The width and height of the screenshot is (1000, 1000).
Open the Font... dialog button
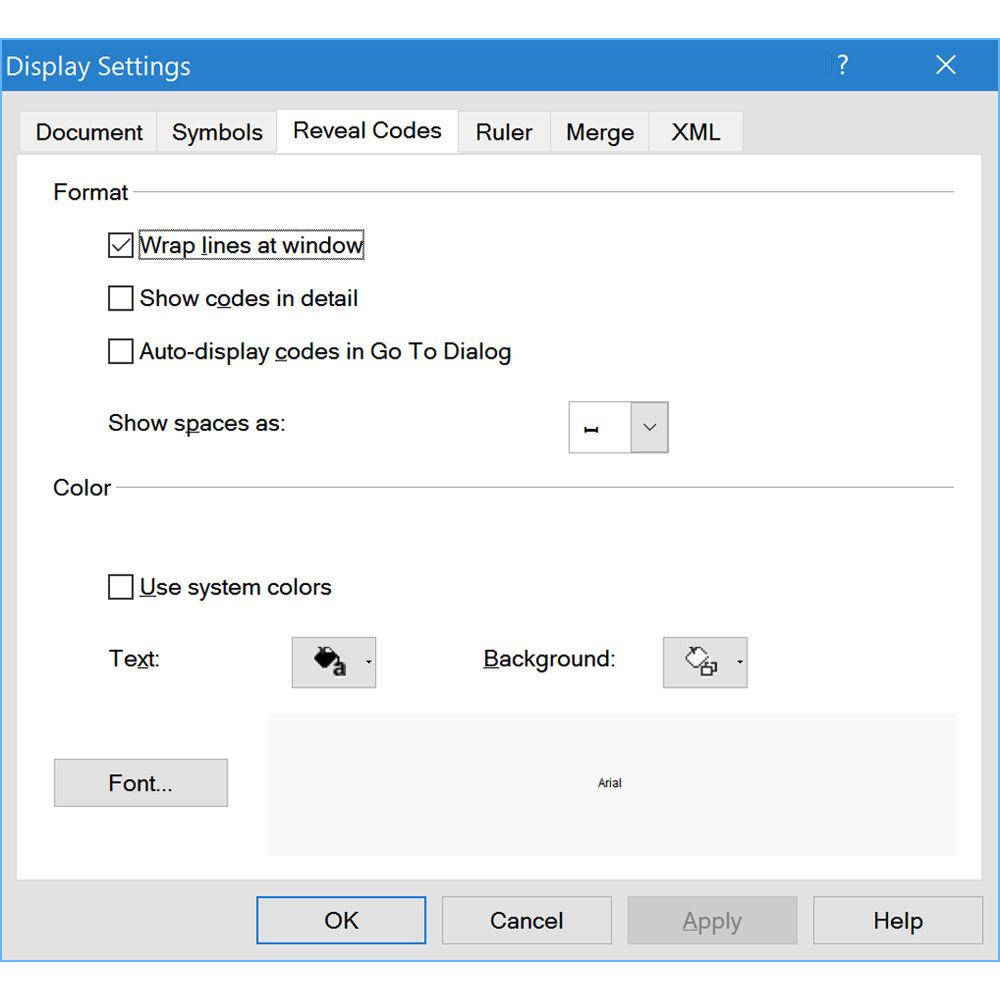(141, 783)
